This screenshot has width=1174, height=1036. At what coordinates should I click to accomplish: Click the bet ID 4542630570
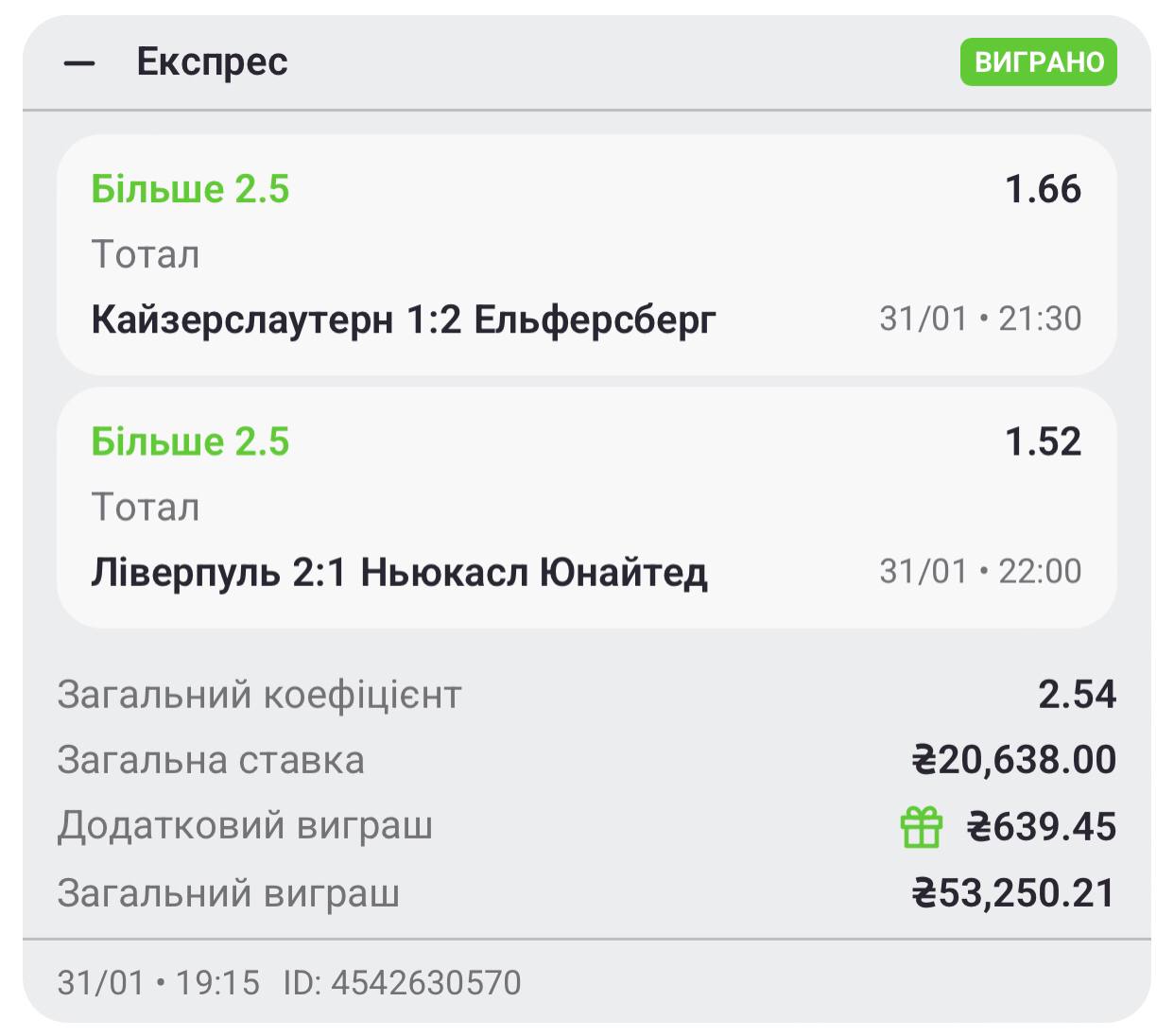click(x=402, y=982)
